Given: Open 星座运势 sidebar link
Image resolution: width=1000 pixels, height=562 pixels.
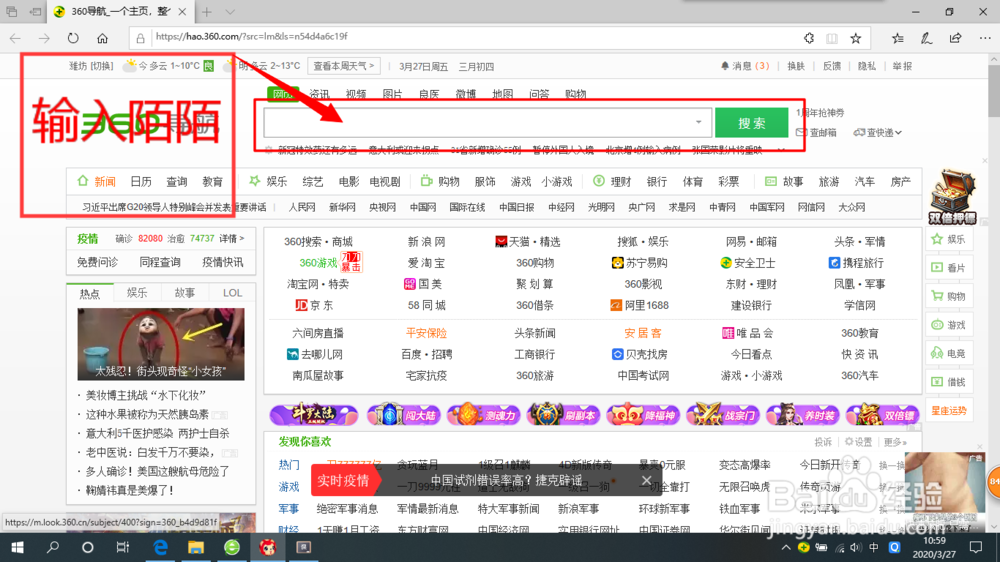Looking at the screenshot, I should coord(948,411).
